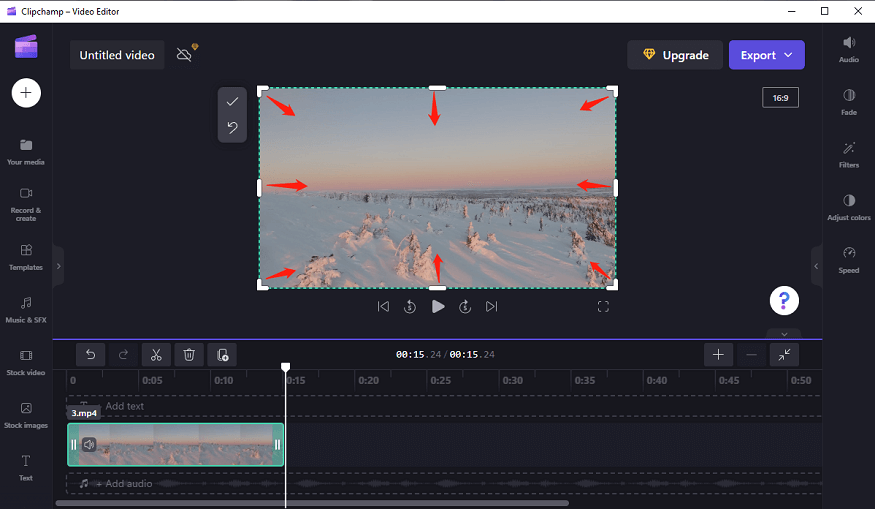875x509 pixels.
Task: Open the Text panel in sidebar
Action: [x=26, y=467]
